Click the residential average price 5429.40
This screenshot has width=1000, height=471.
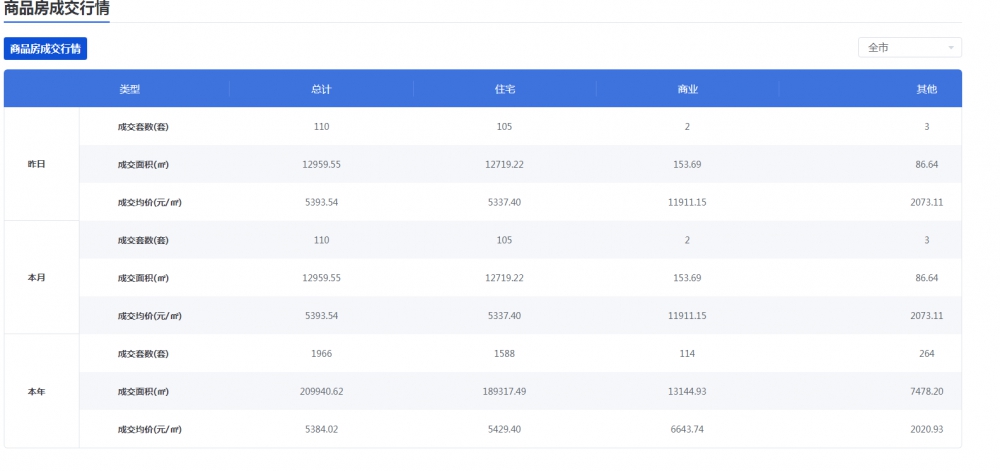coord(504,430)
